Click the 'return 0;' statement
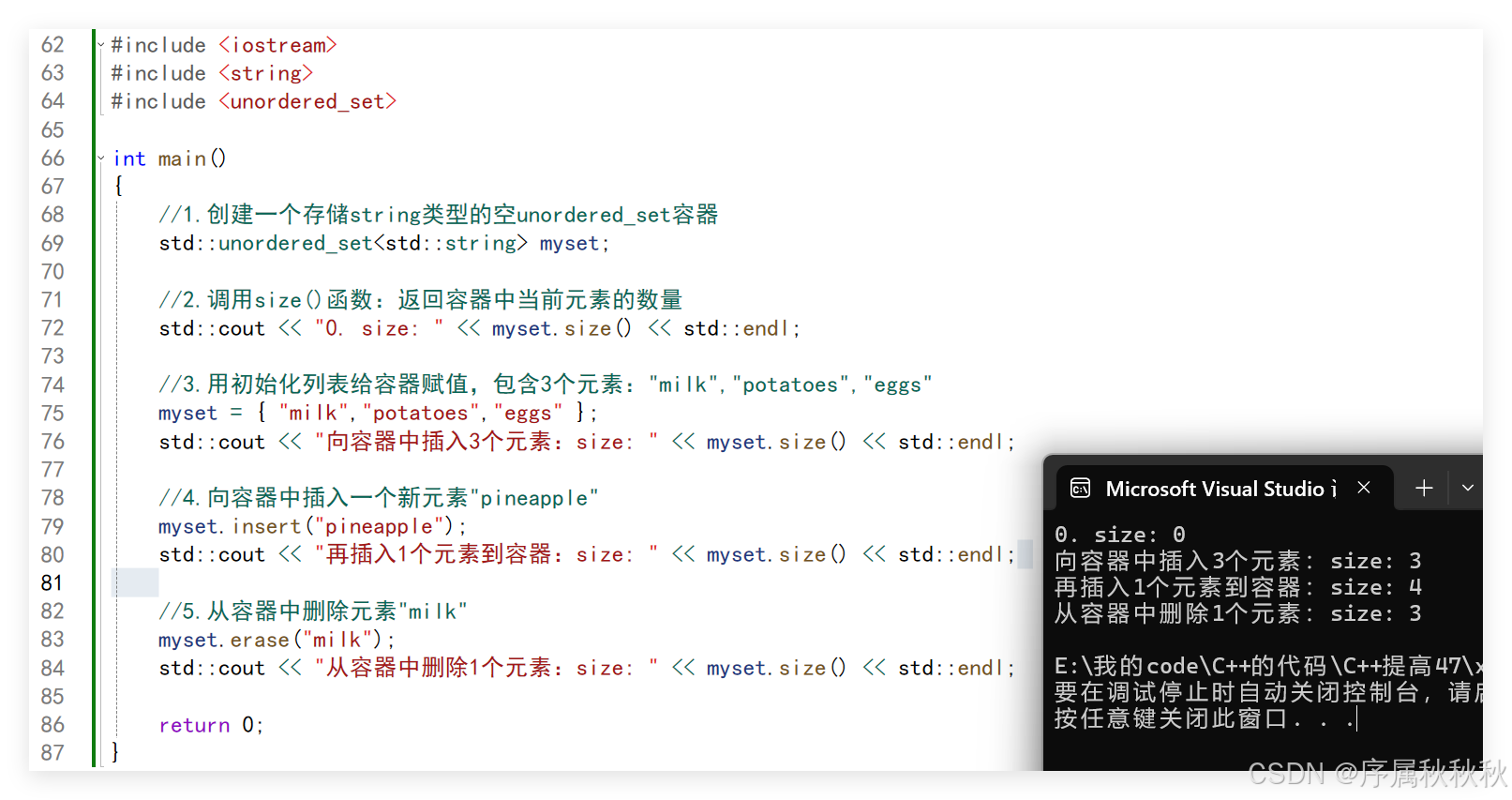Screen dimensions: 1512x800 pos(212,725)
